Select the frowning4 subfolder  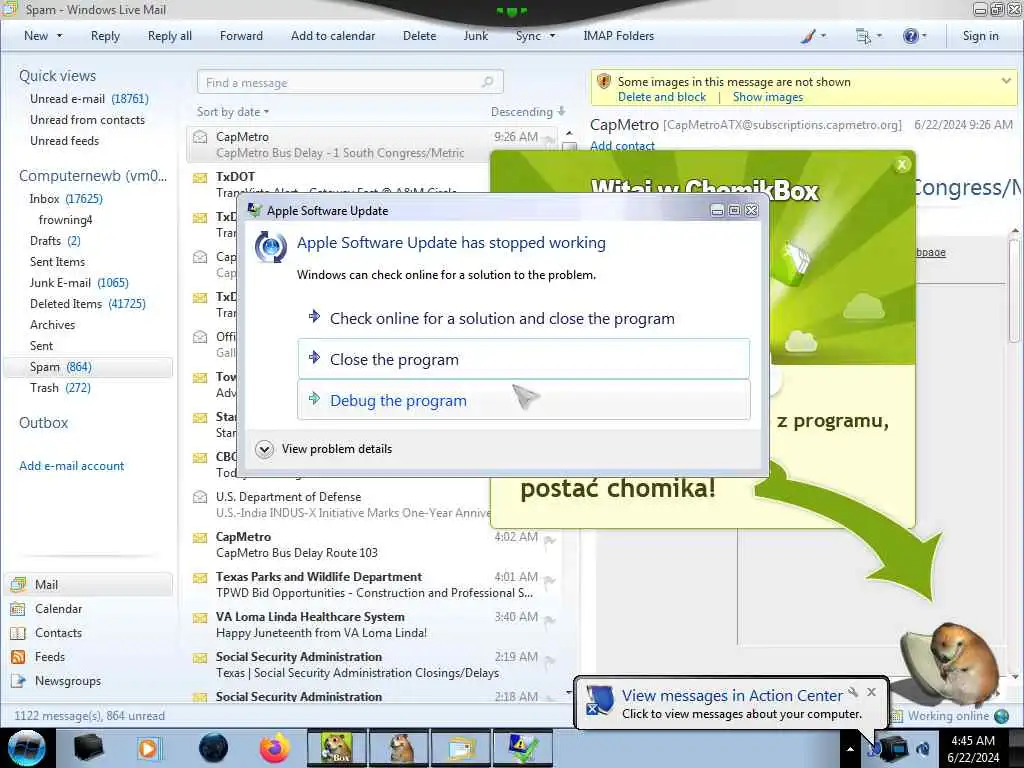pyautogui.click(x=65, y=220)
